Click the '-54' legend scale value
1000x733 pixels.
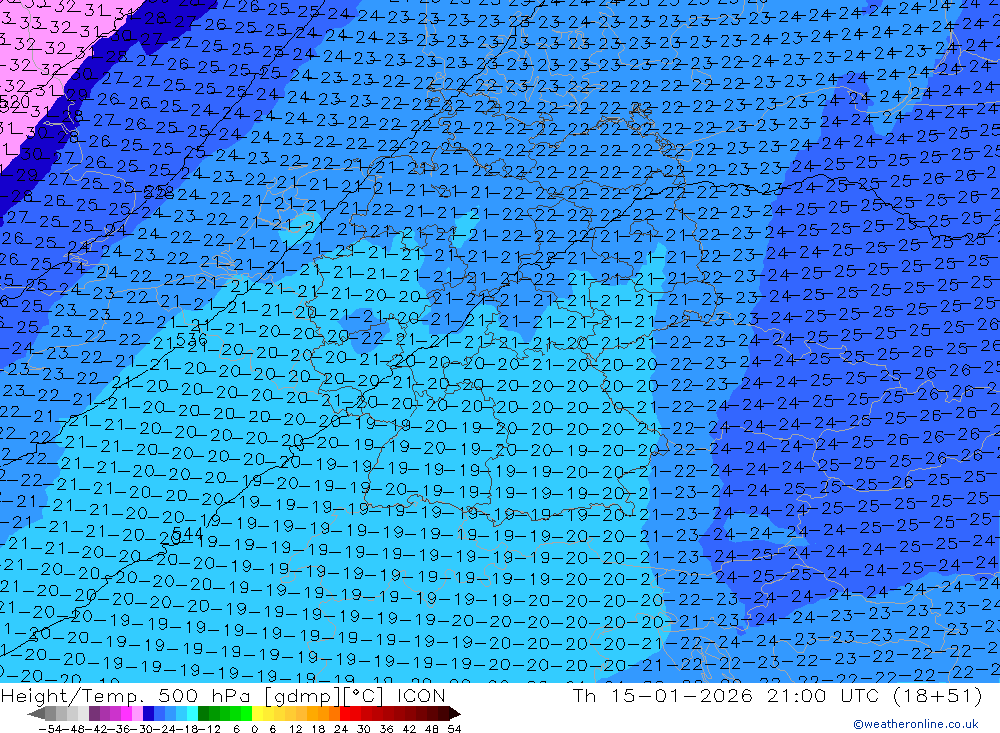pos(50,729)
